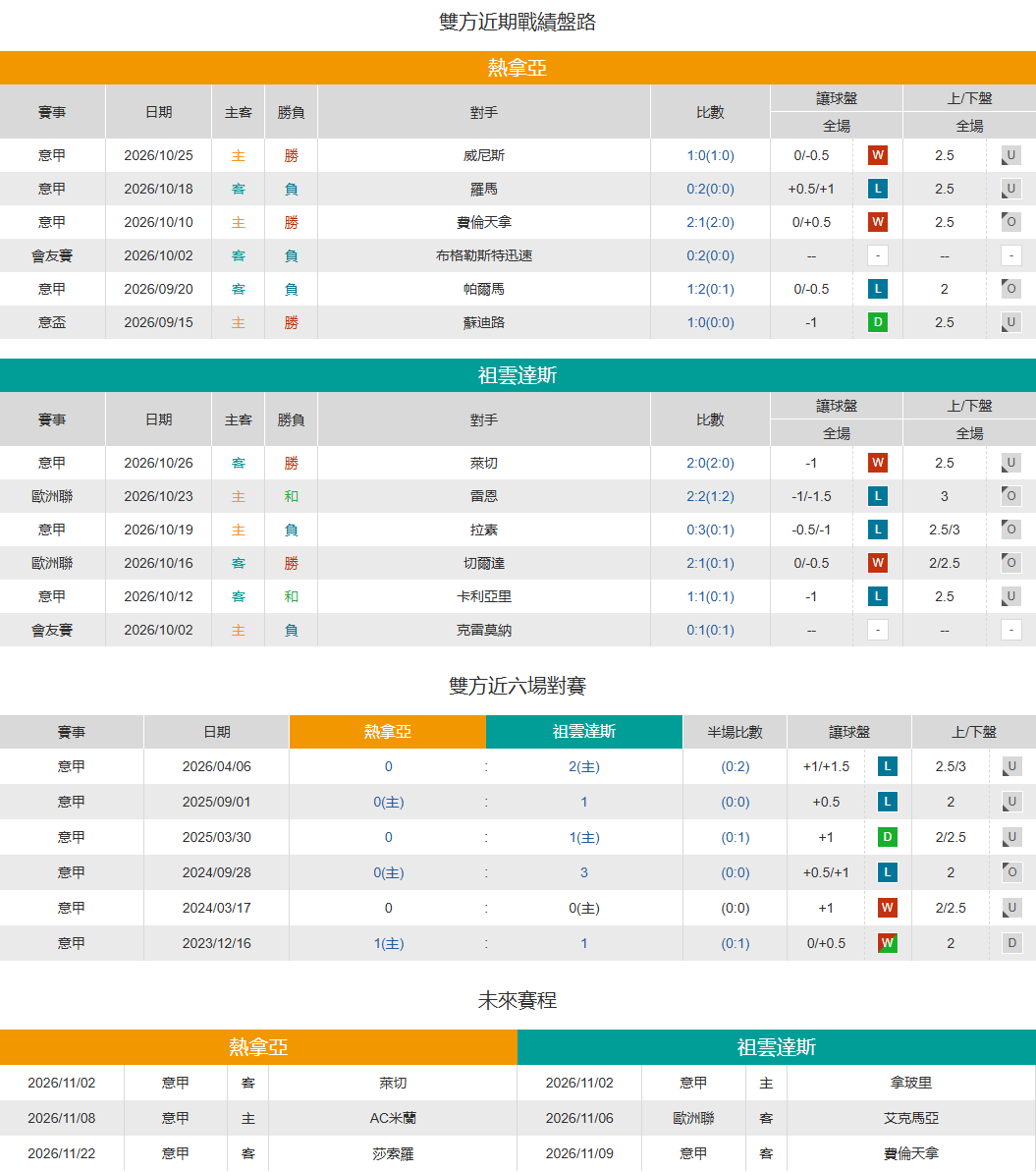Open the 0:3(0:1) score link against 拉素

coord(710,530)
